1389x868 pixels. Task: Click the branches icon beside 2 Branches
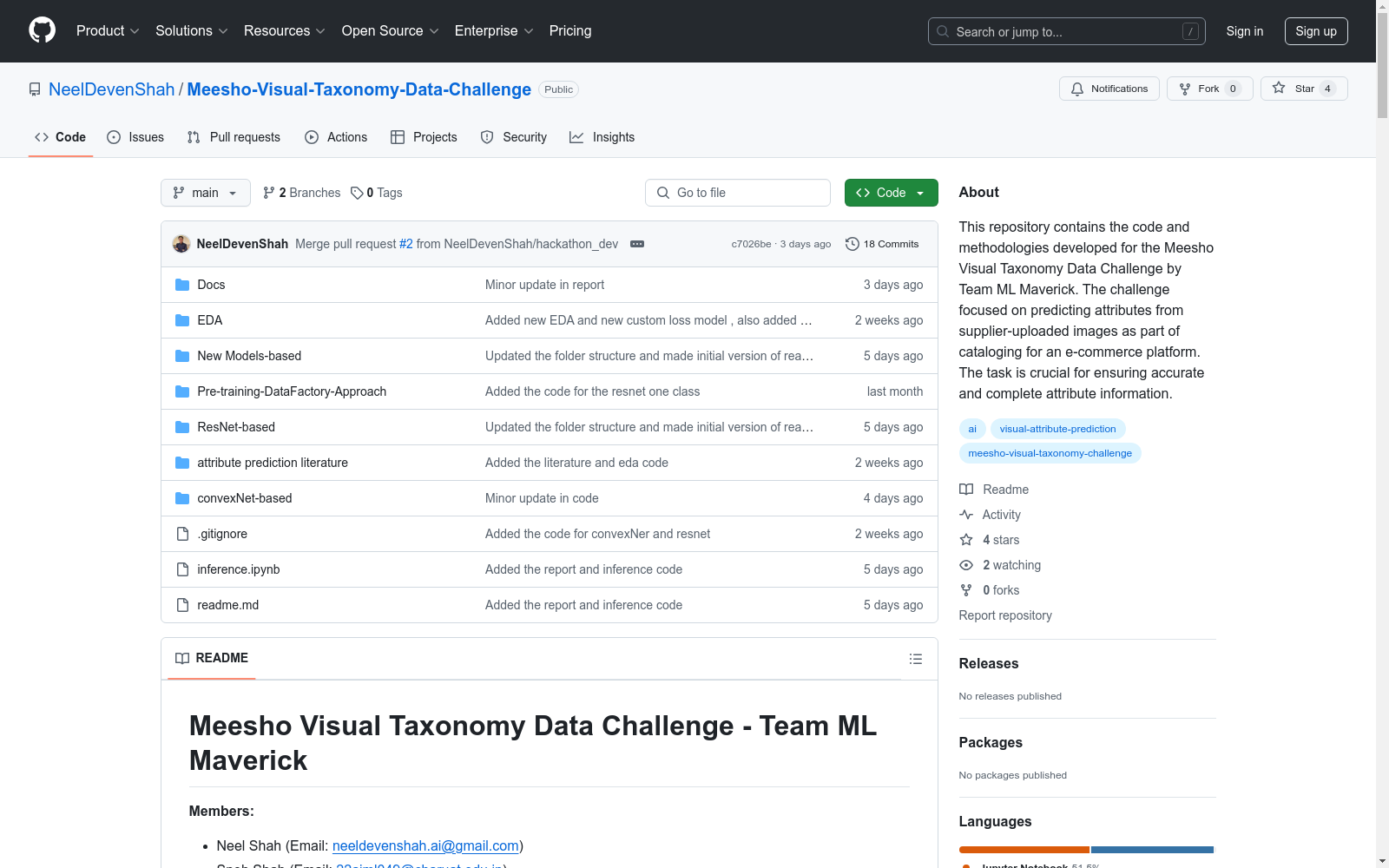pos(269,193)
